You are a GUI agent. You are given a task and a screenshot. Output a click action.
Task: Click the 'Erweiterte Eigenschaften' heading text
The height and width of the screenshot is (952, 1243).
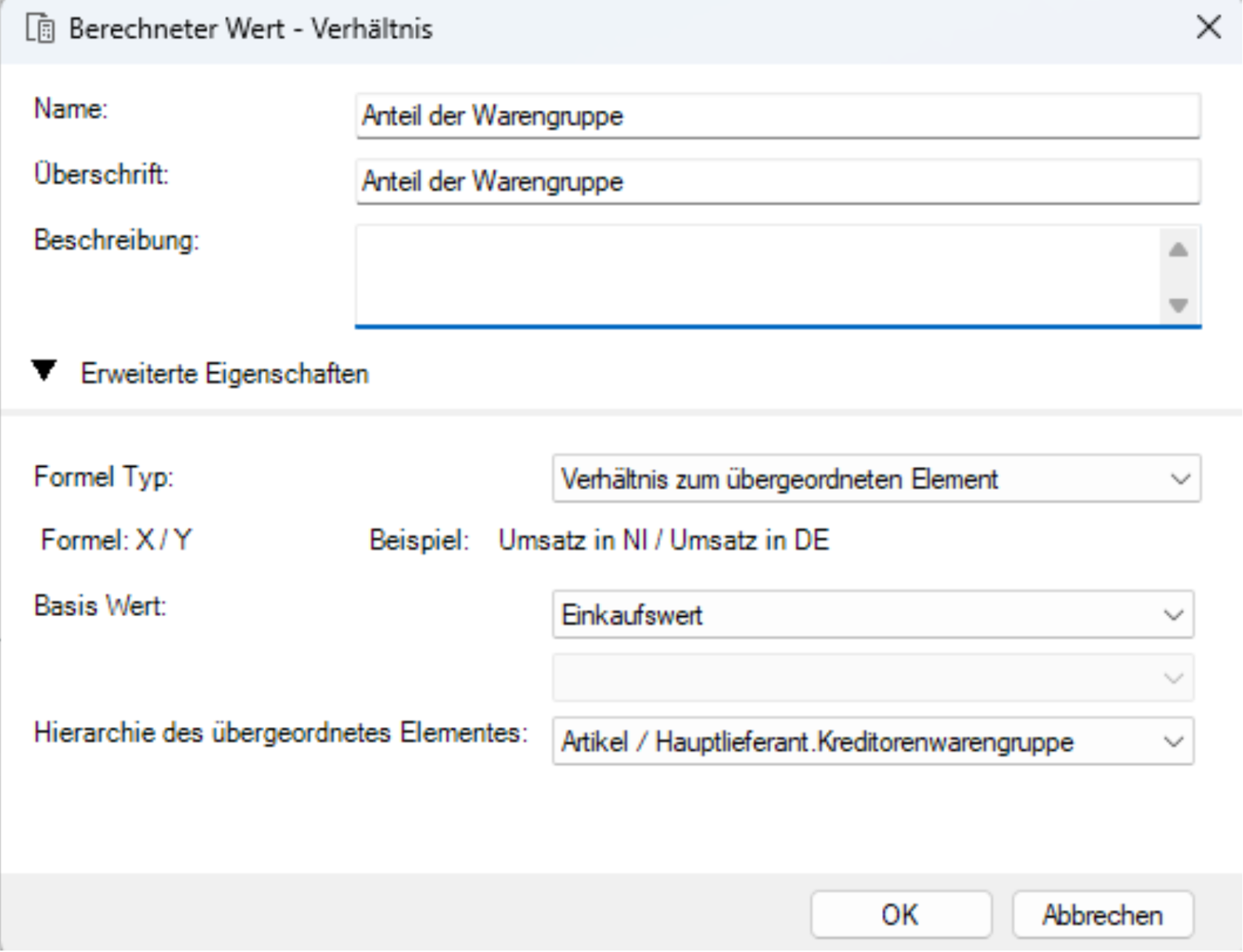click(225, 374)
